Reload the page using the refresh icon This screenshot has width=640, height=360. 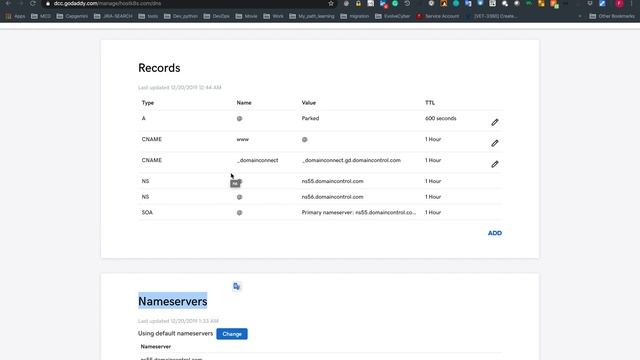pos(33,3)
